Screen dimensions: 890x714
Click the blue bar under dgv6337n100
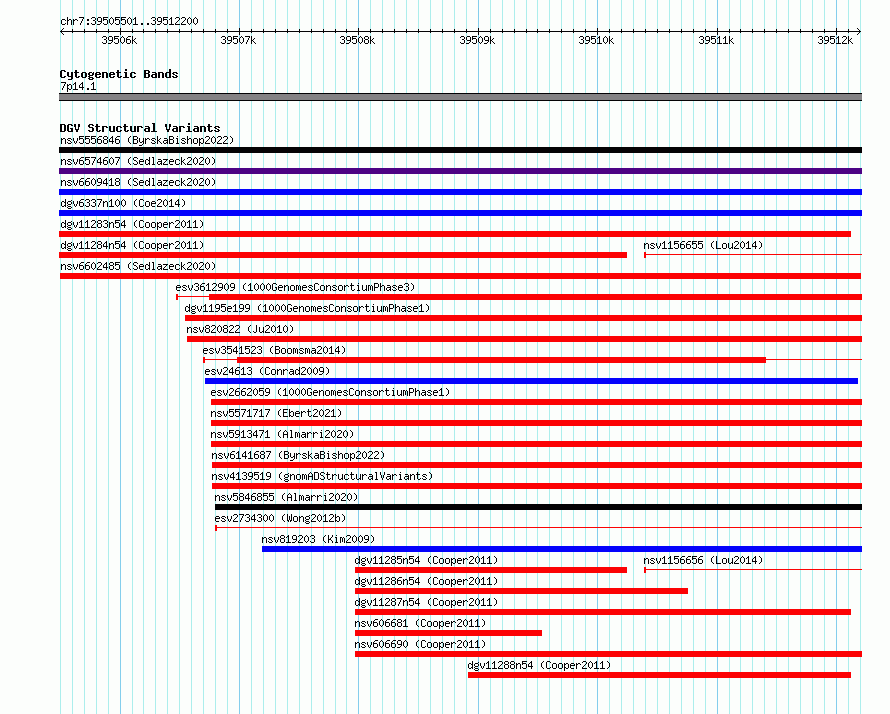tap(460, 213)
